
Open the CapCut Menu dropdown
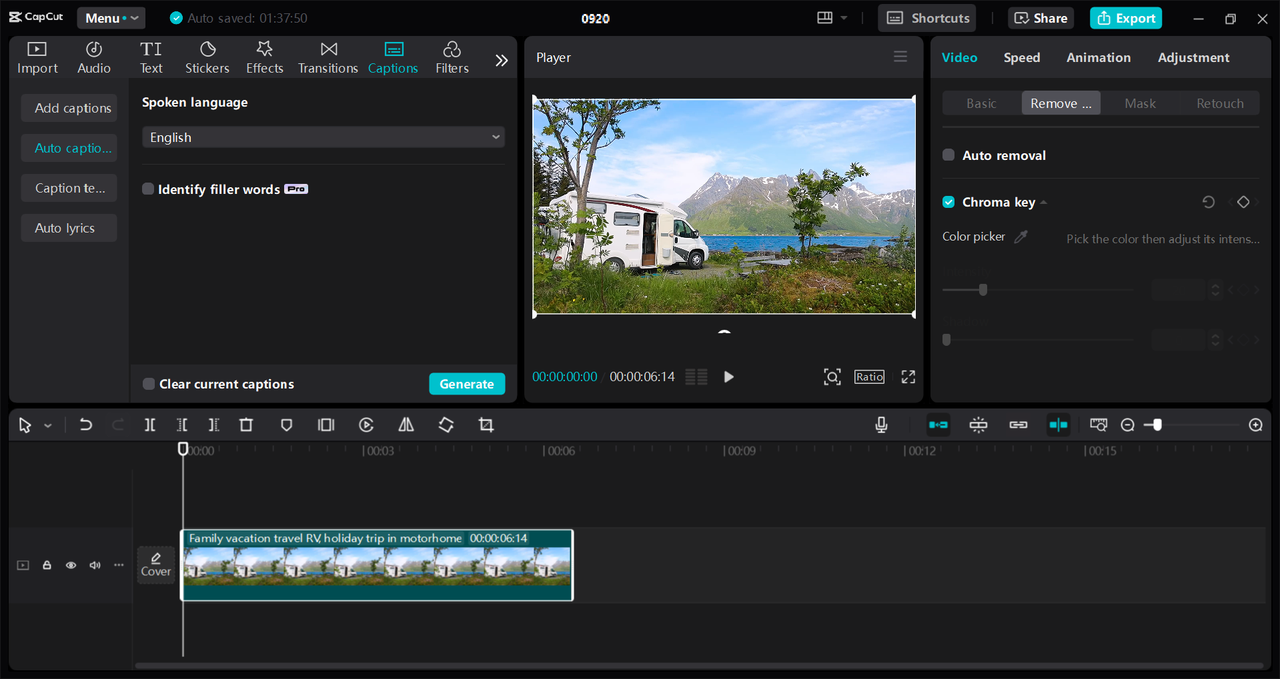click(111, 18)
